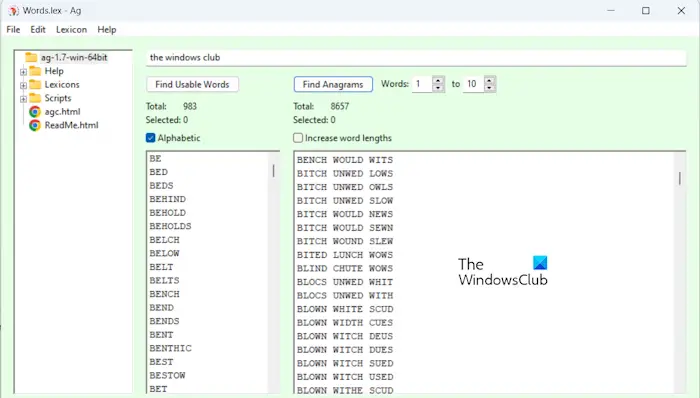Screen dimensions: 700x398
Task: Open the Edit menu
Action: point(38,29)
